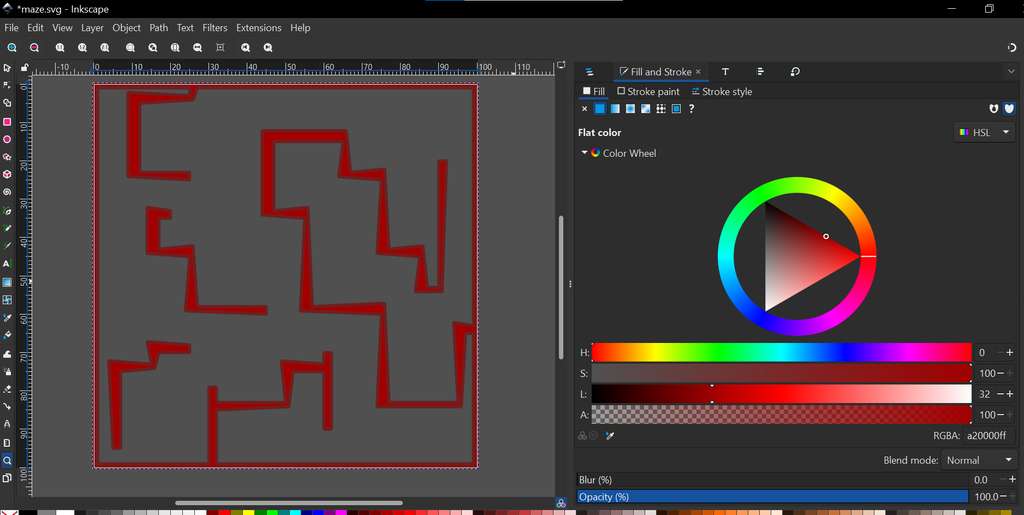Choose Mesh gradient fill type
Viewport: 1024px width, 515px height.
pos(645,109)
